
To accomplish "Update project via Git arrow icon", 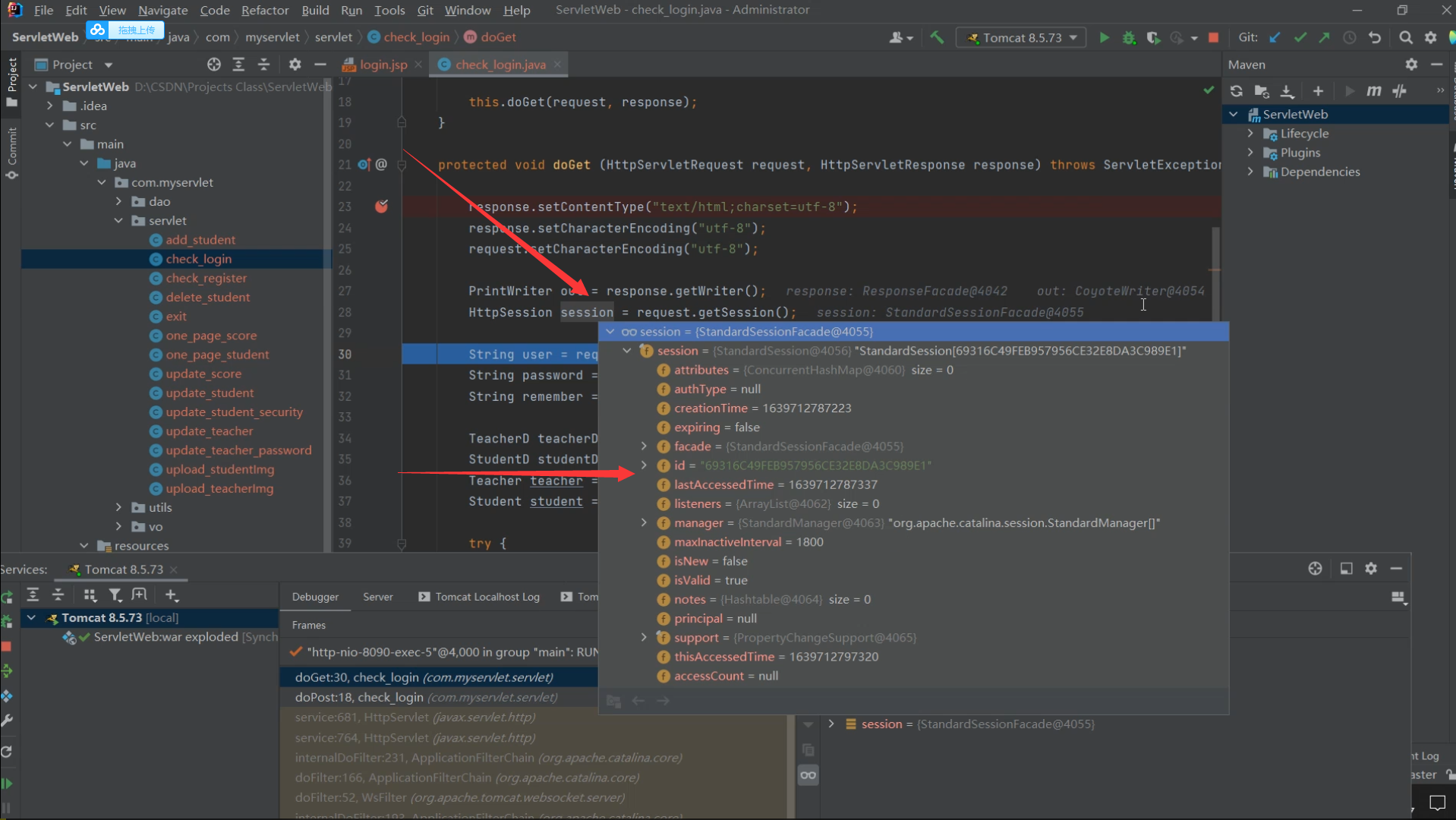I will pyautogui.click(x=1275, y=37).
